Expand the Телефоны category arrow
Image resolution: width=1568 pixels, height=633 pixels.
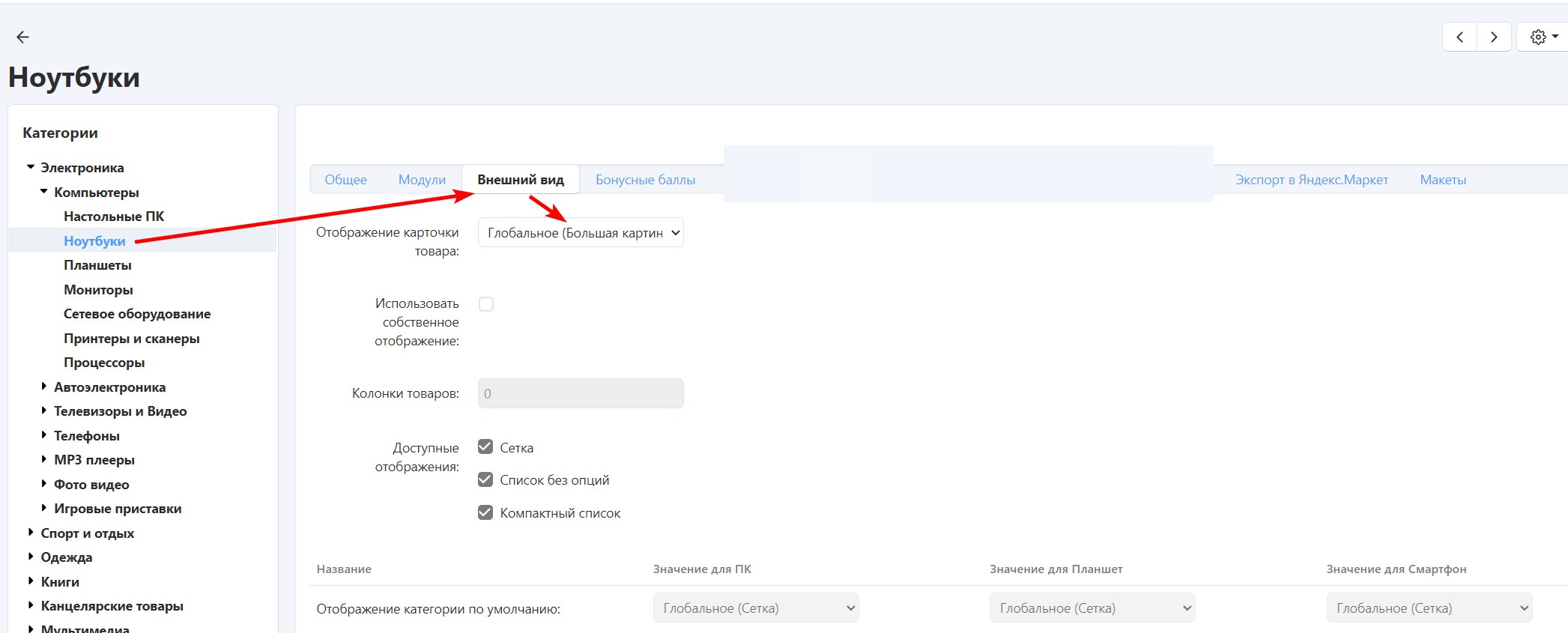coord(44,435)
